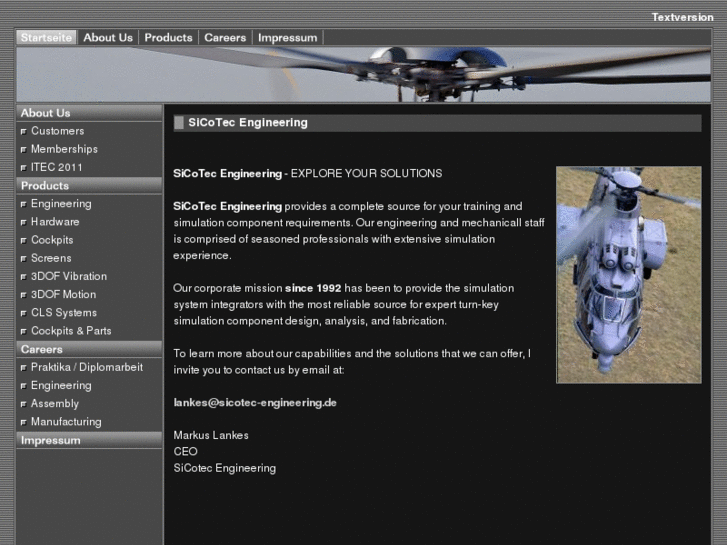Click the 'CEO' text line
Screen dimensions: 727x545
(x=185, y=451)
